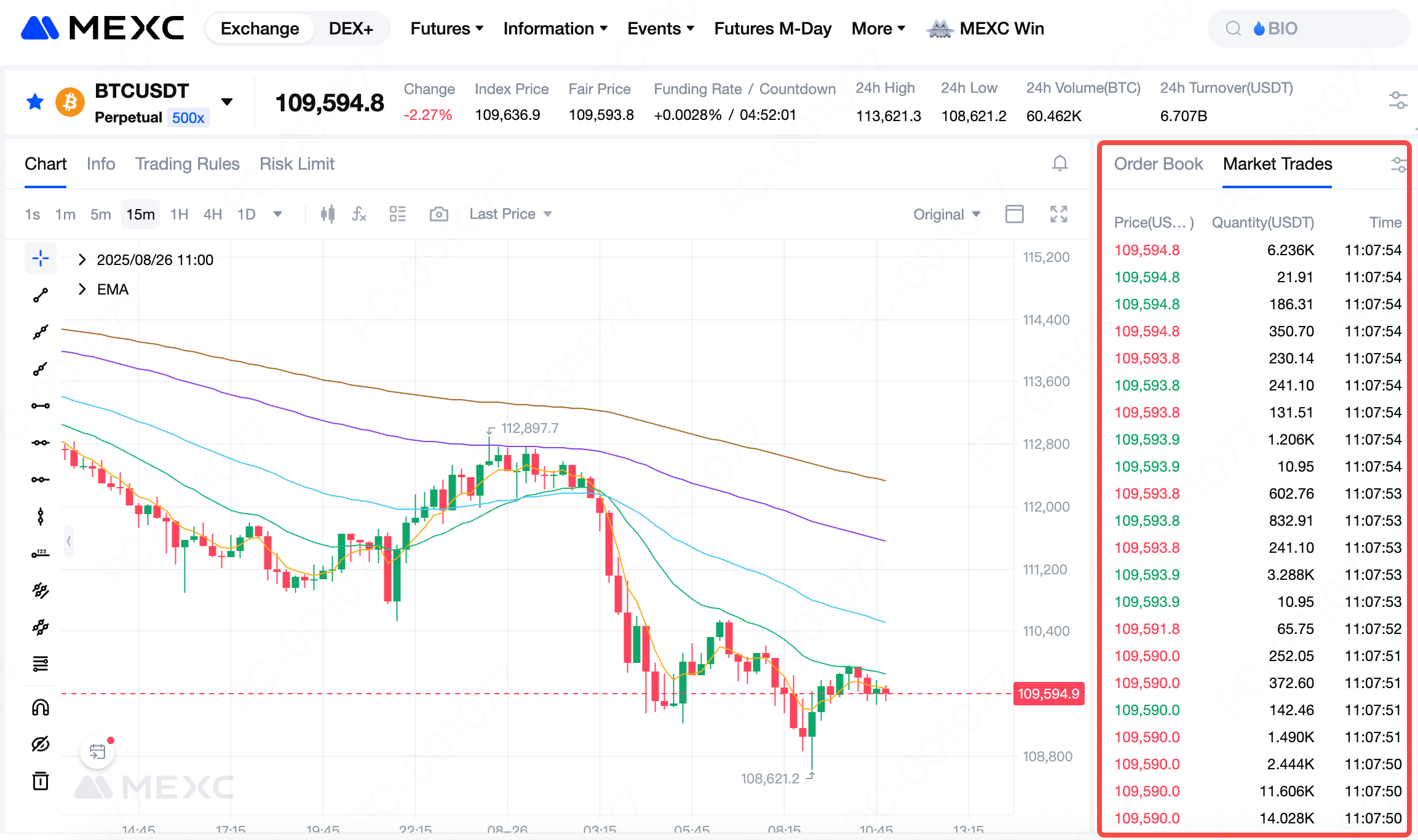Viewport: 1418px width, 840px height.
Task: Open the MEXC Win link
Action: (x=1001, y=28)
